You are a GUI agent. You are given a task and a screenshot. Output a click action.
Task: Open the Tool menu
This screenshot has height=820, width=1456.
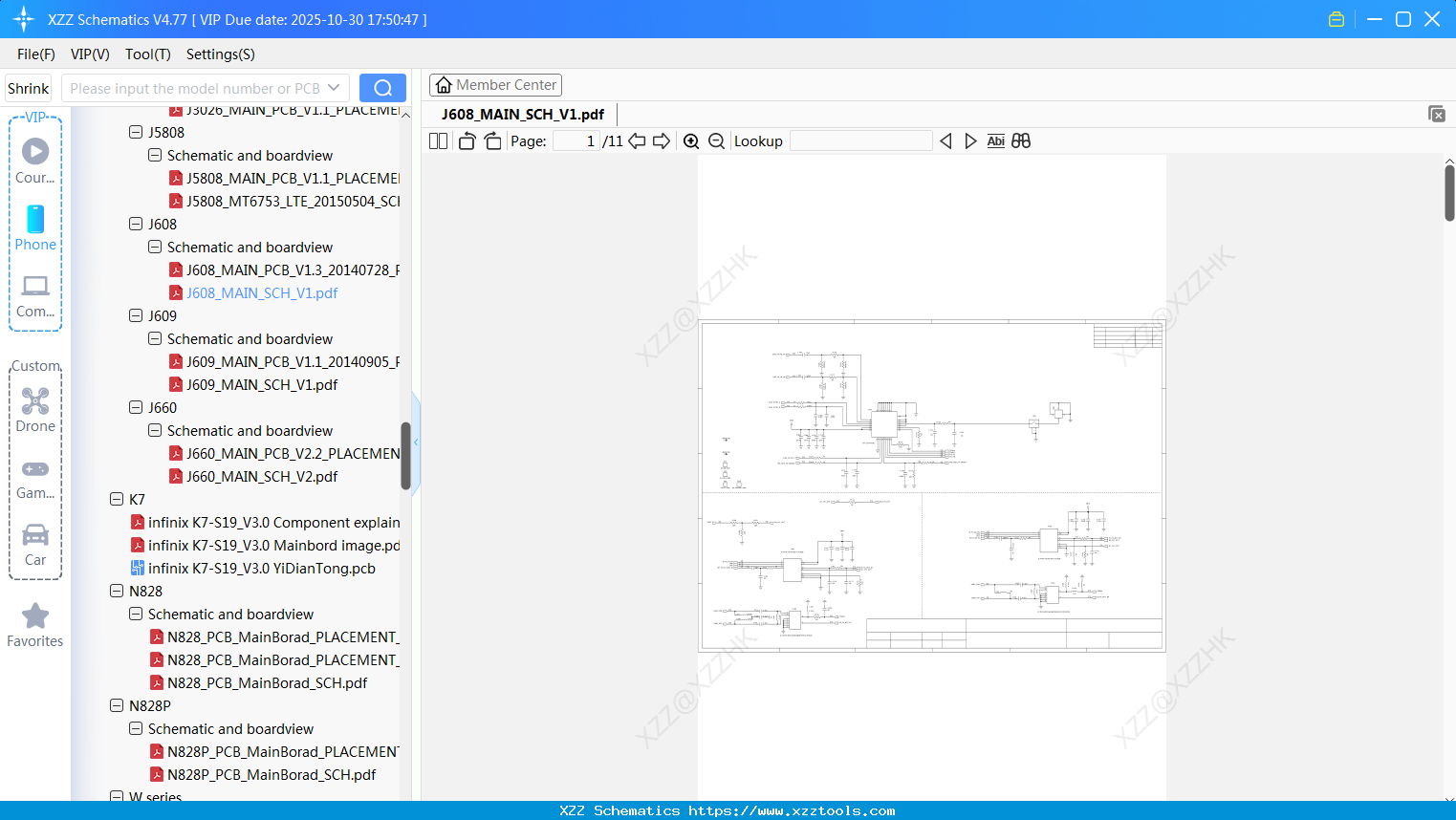click(x=147, y=54)
